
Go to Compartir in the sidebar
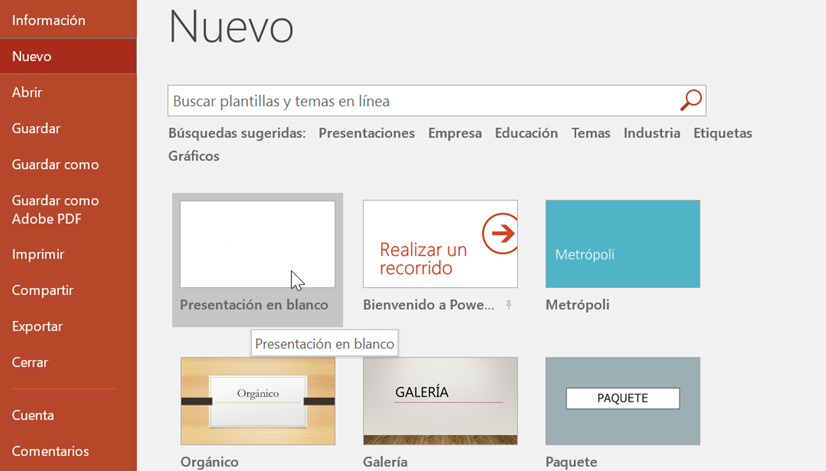43,290
